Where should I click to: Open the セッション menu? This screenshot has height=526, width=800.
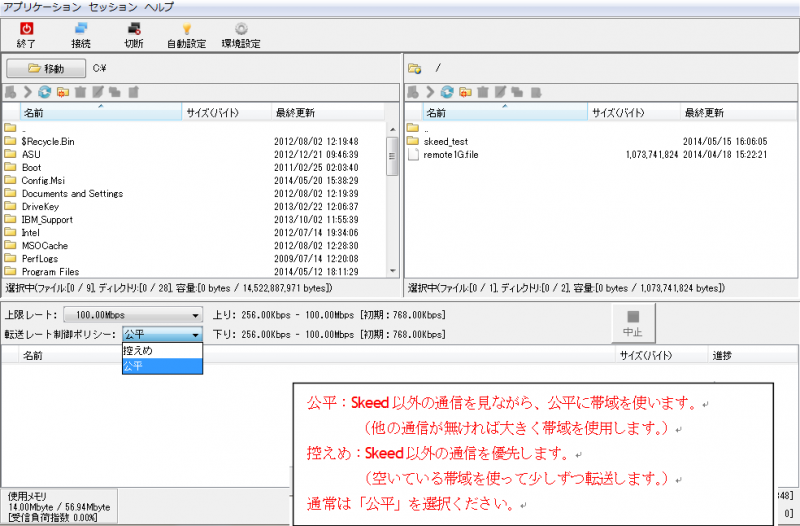click(x=113, y=6)
